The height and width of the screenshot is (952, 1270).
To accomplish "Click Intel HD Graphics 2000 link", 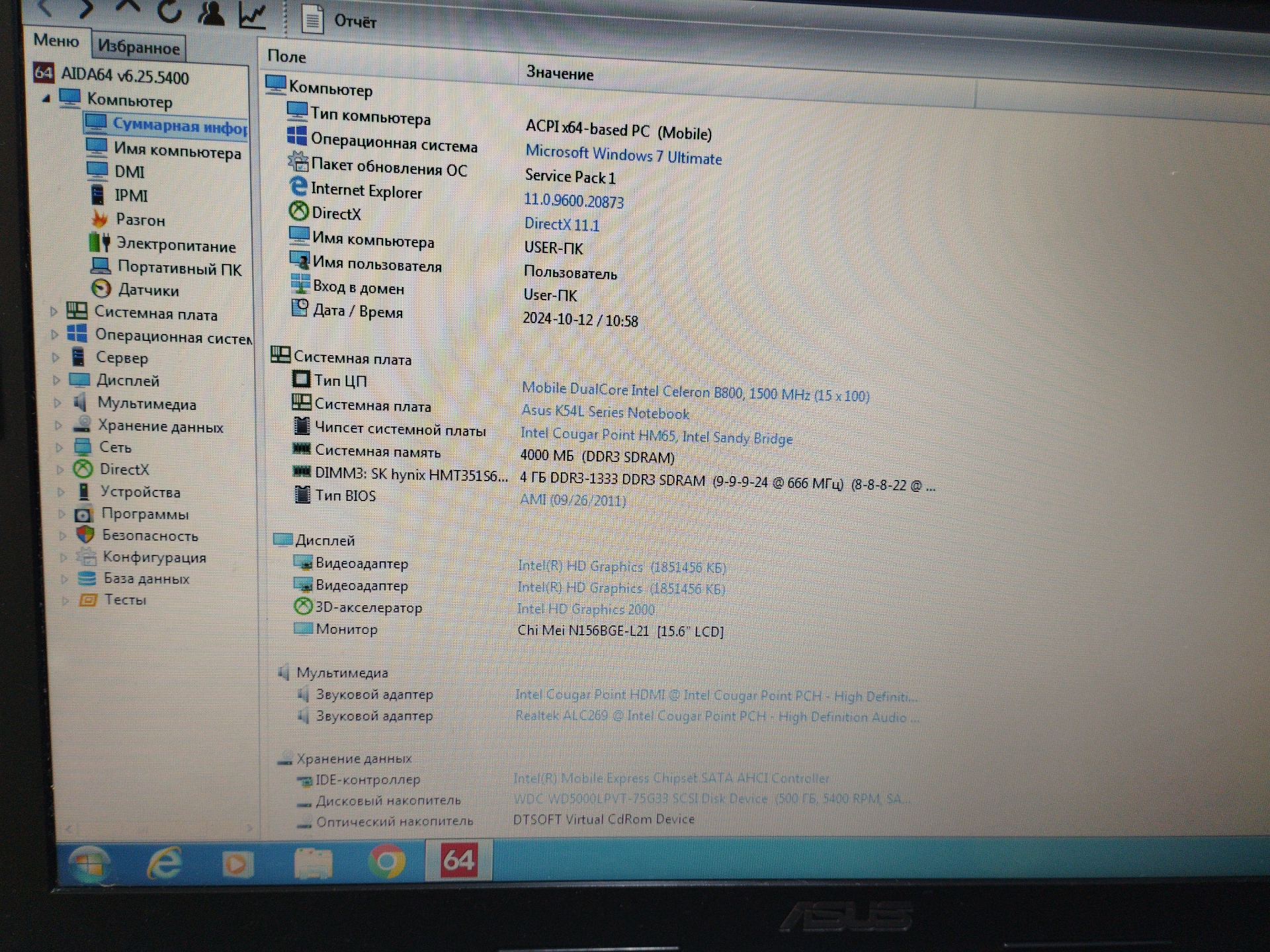I will coord(585,609).
